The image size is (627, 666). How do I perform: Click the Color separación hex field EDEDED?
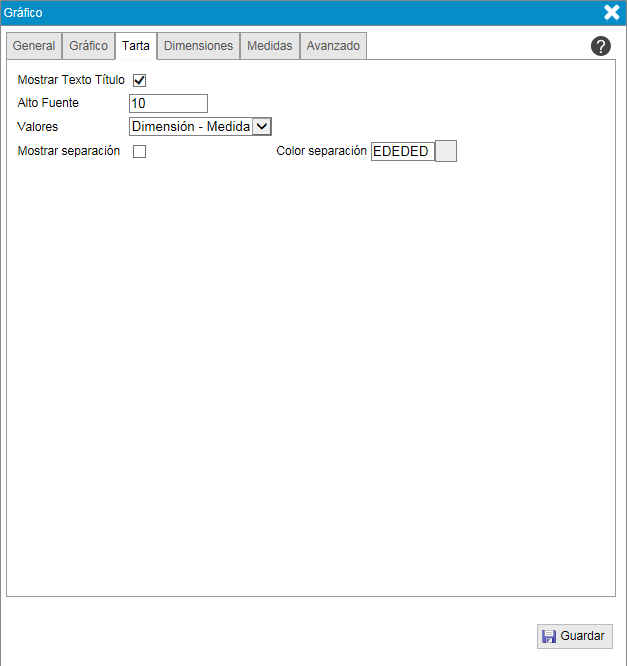point(402,151)
